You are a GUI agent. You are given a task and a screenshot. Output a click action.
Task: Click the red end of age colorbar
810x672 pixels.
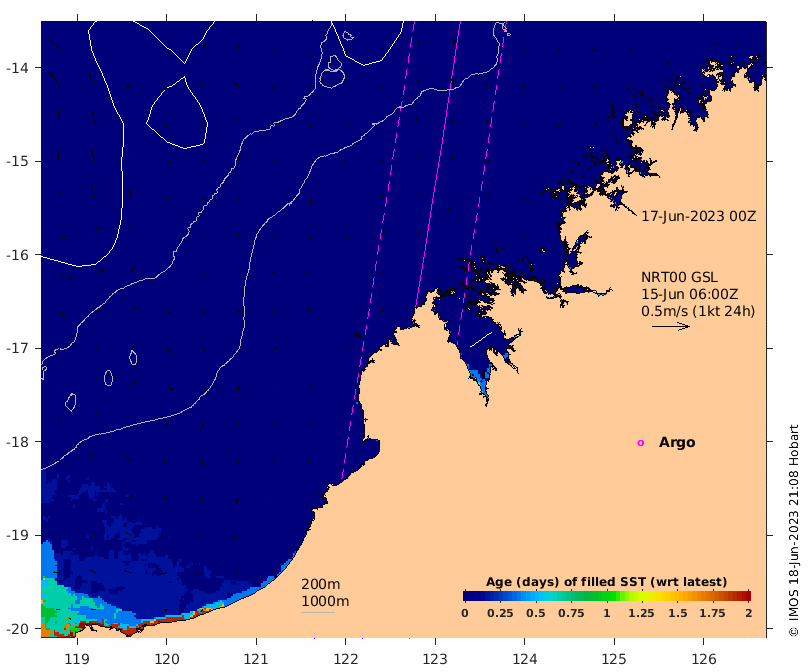[x=745, y=596]
